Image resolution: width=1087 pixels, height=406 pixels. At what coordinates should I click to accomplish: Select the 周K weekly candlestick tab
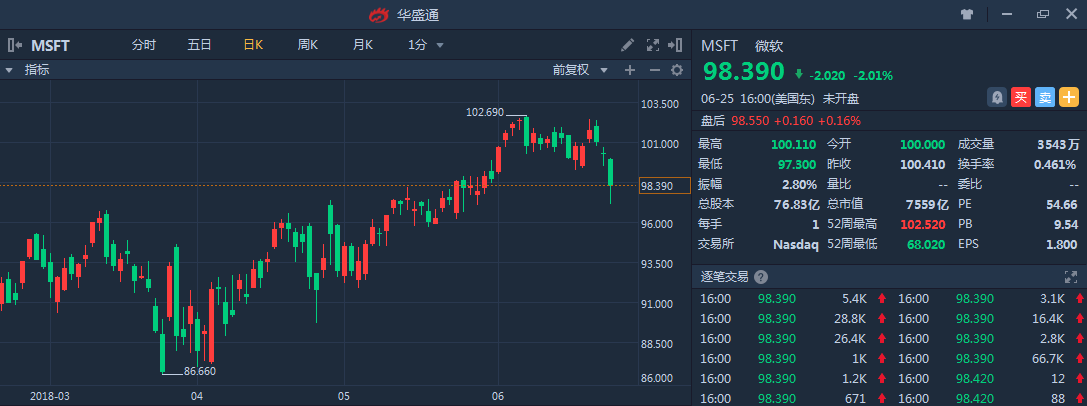tap(308, 45)
